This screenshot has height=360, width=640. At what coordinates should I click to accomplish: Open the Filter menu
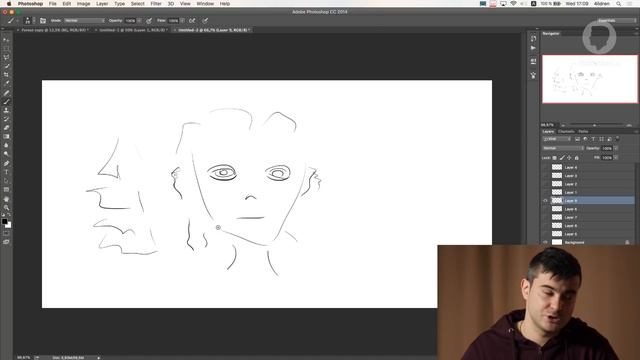[156, 4]
